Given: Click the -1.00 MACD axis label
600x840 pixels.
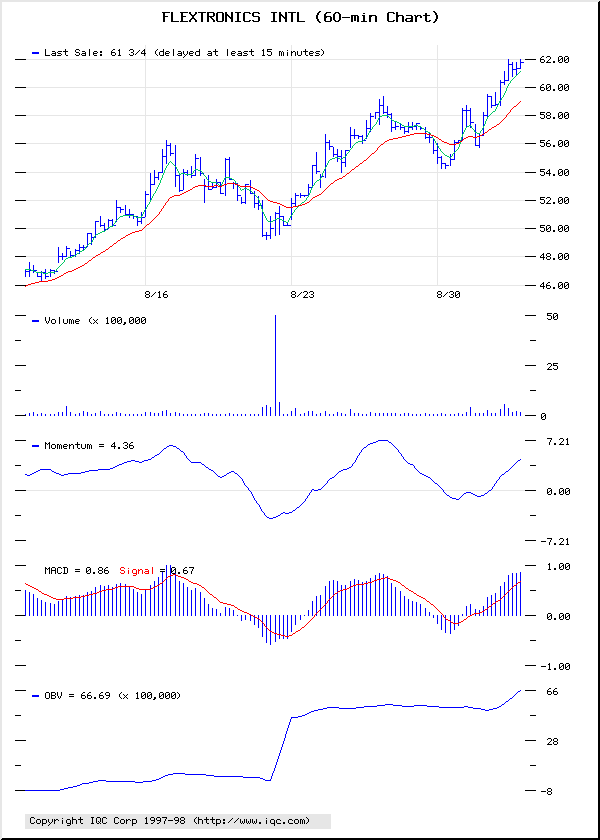Looking at the screenshot, I should click(554, 666).
